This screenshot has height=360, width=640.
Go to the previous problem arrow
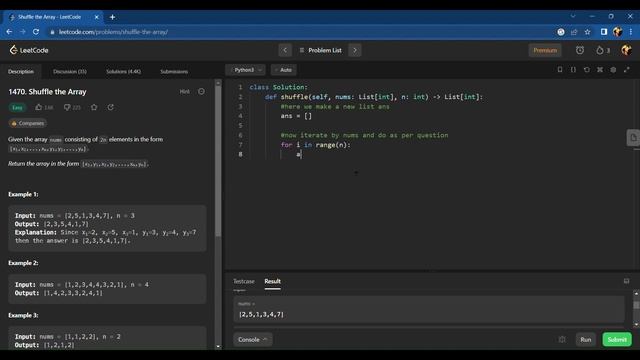tap(285, 50)
